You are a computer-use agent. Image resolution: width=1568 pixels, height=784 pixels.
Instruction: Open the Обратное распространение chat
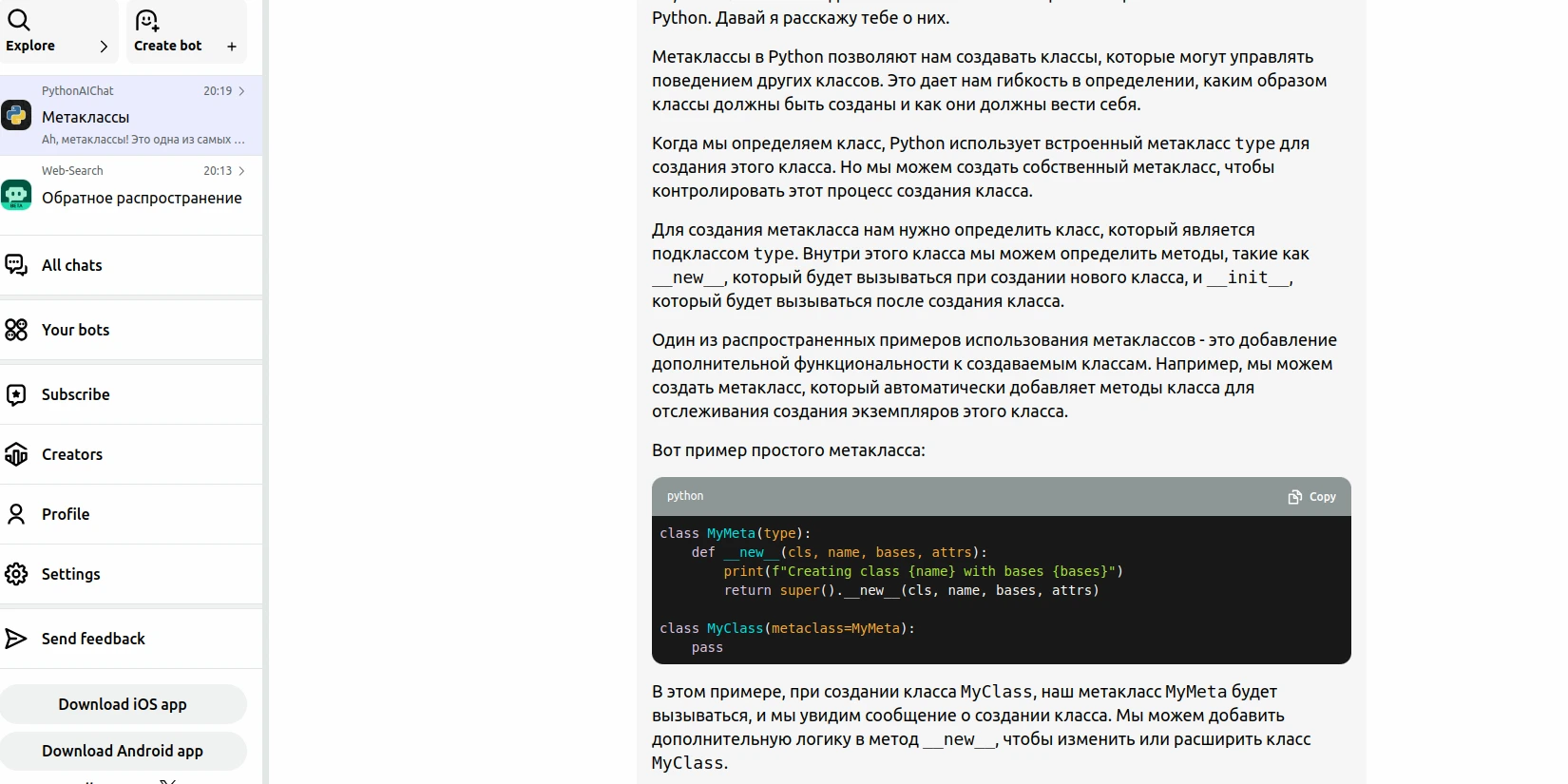coord(142,198)
